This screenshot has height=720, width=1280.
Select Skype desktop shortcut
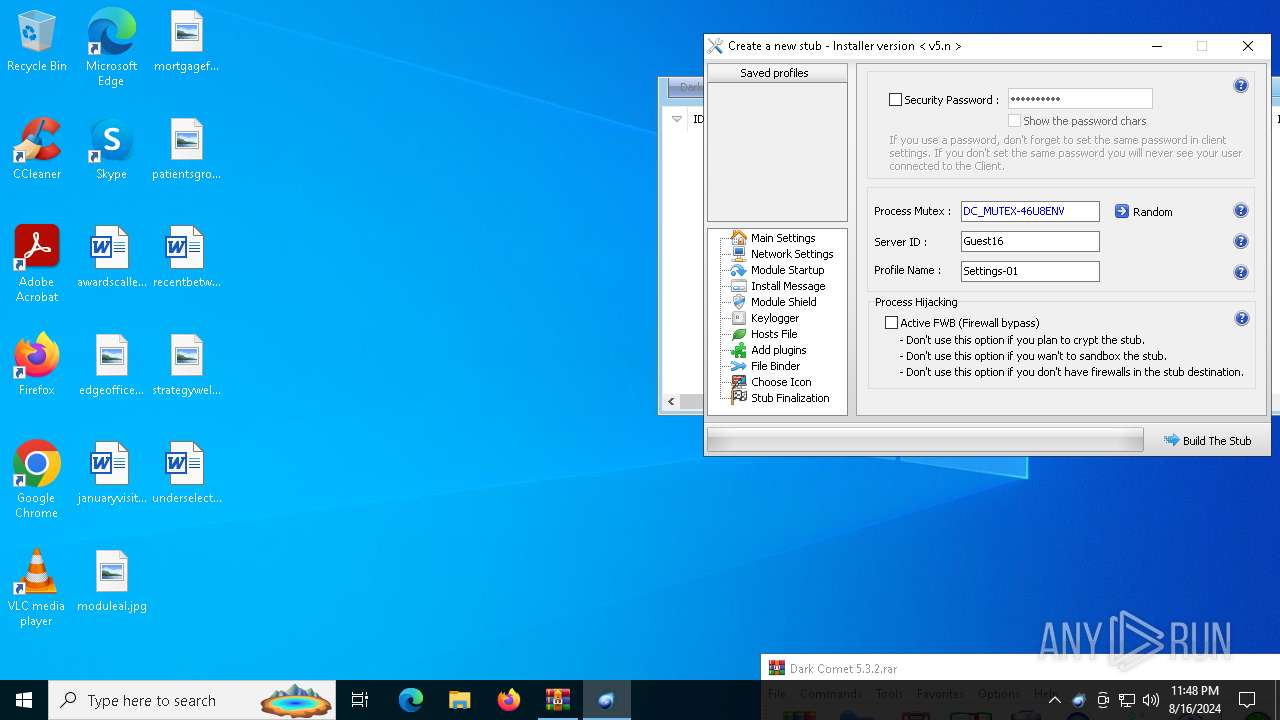(x=111, y=150)
